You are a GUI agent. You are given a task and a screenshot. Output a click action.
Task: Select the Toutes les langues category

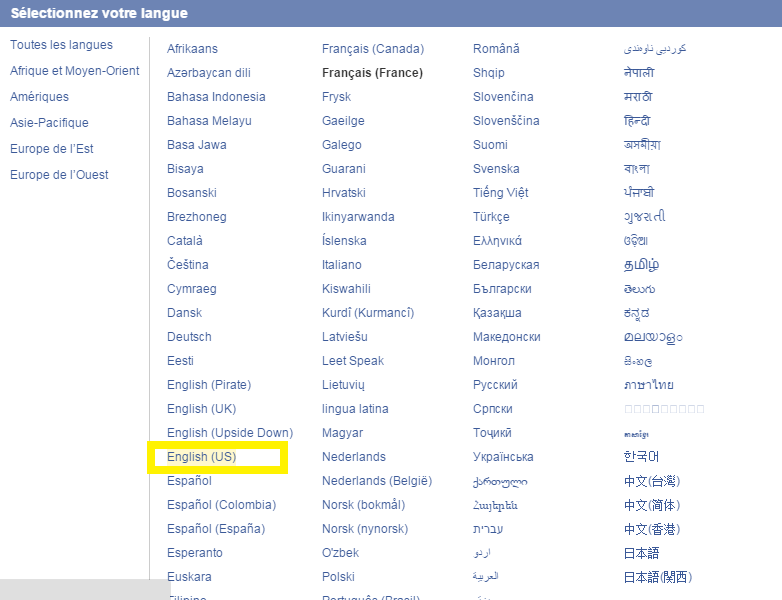(x=61, y=45)
